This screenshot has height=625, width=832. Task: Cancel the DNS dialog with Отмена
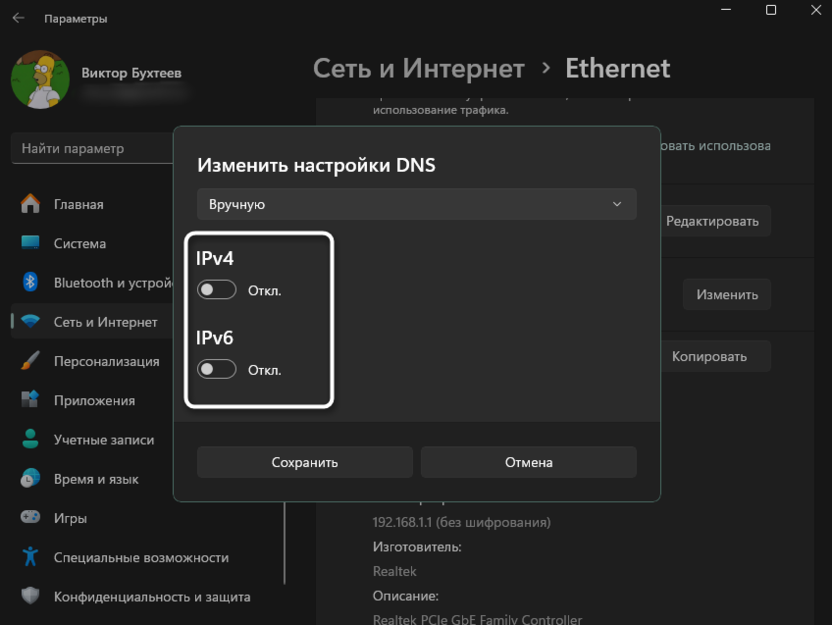(x=528, y=461)
